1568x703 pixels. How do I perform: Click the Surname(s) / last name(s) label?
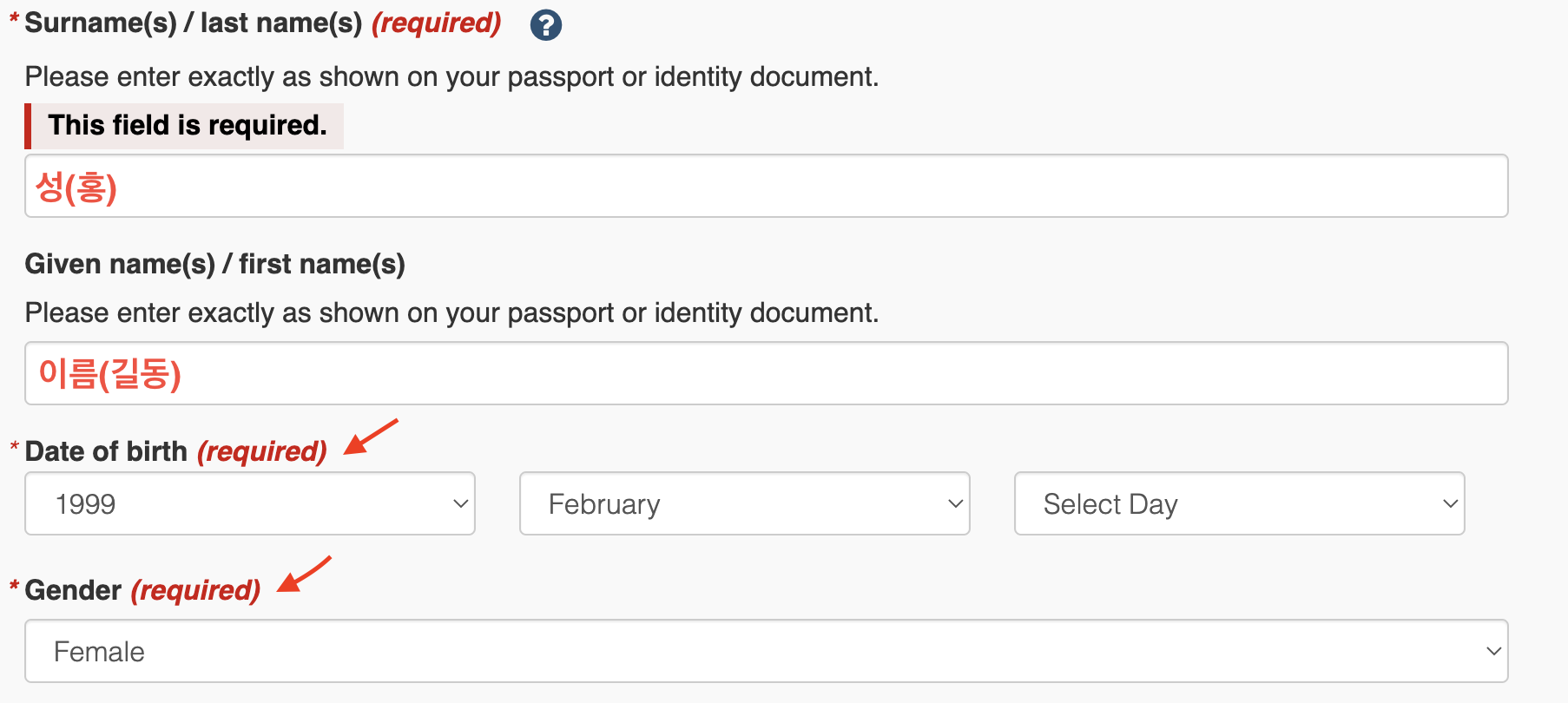coord(193,23)
